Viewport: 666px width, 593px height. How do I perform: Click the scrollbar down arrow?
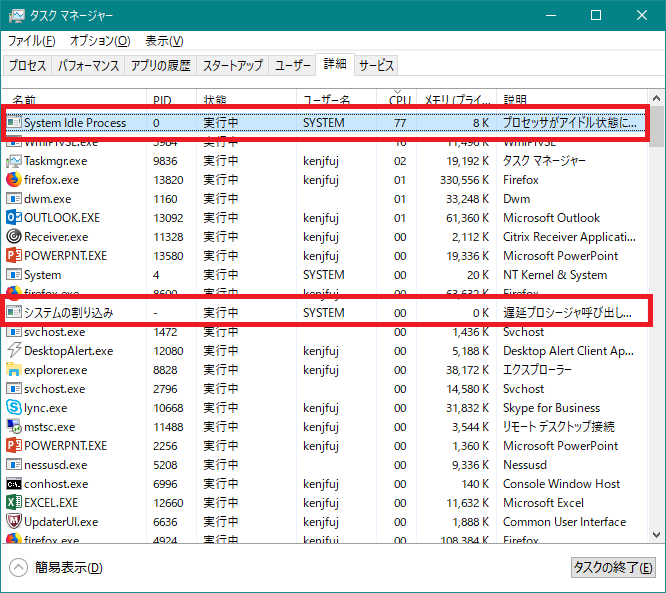pos(656,534)
